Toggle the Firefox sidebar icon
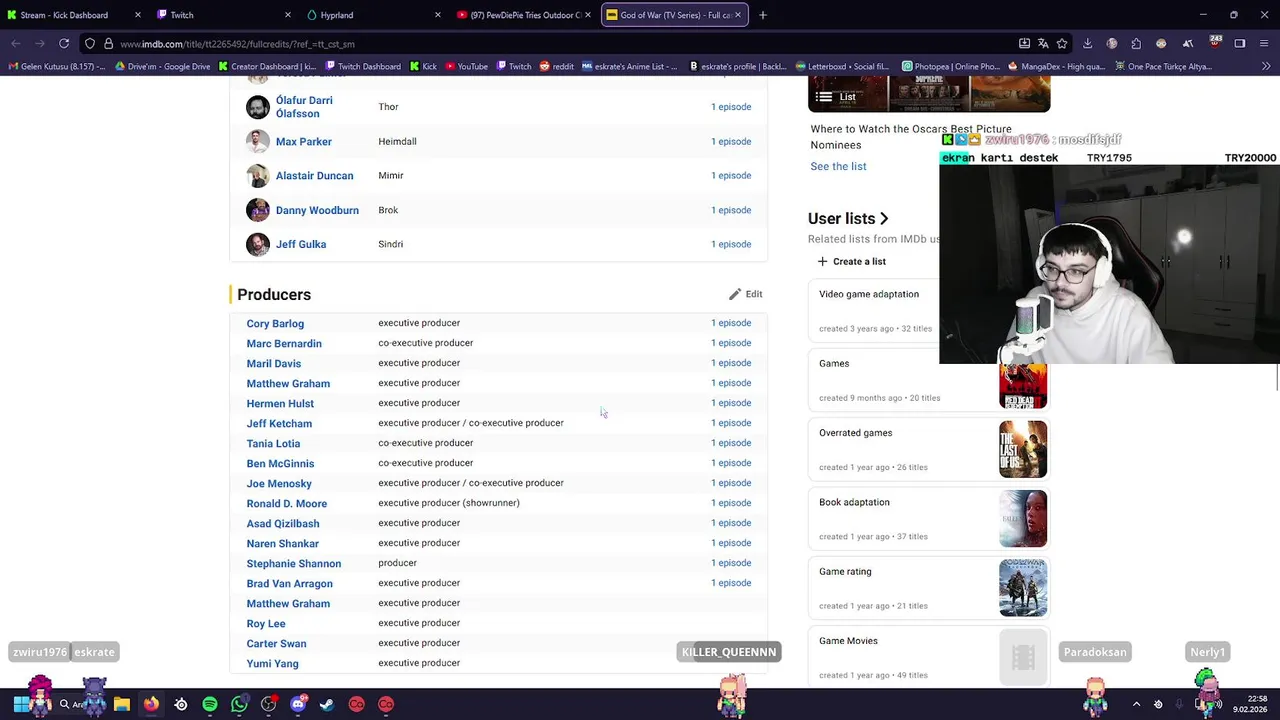 point(1240,44)
